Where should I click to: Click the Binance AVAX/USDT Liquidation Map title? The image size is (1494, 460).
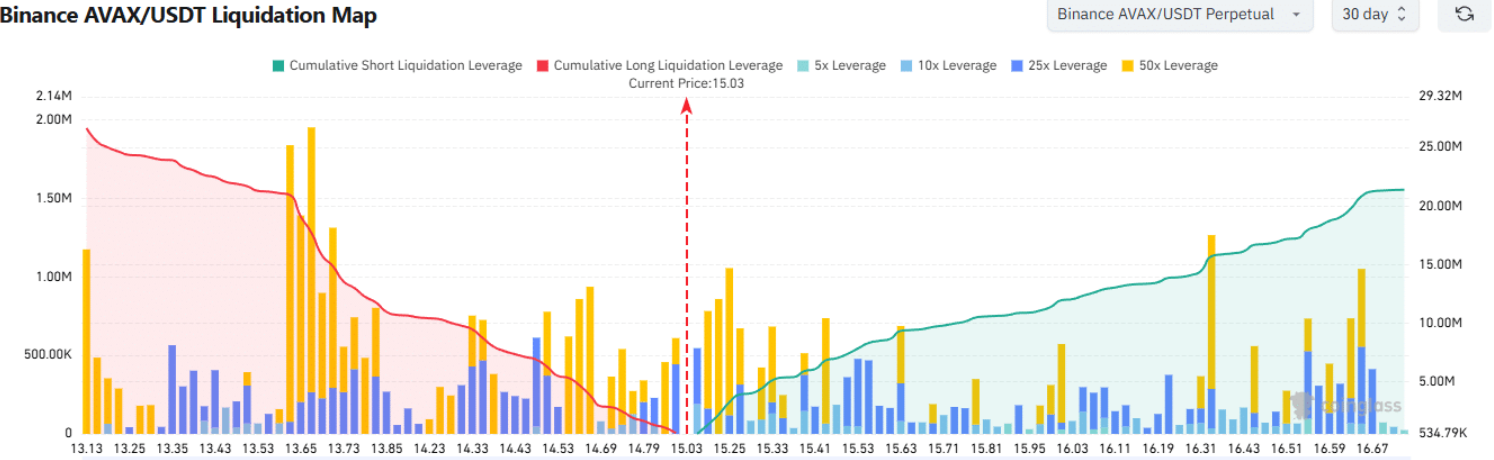coord(188,15)
